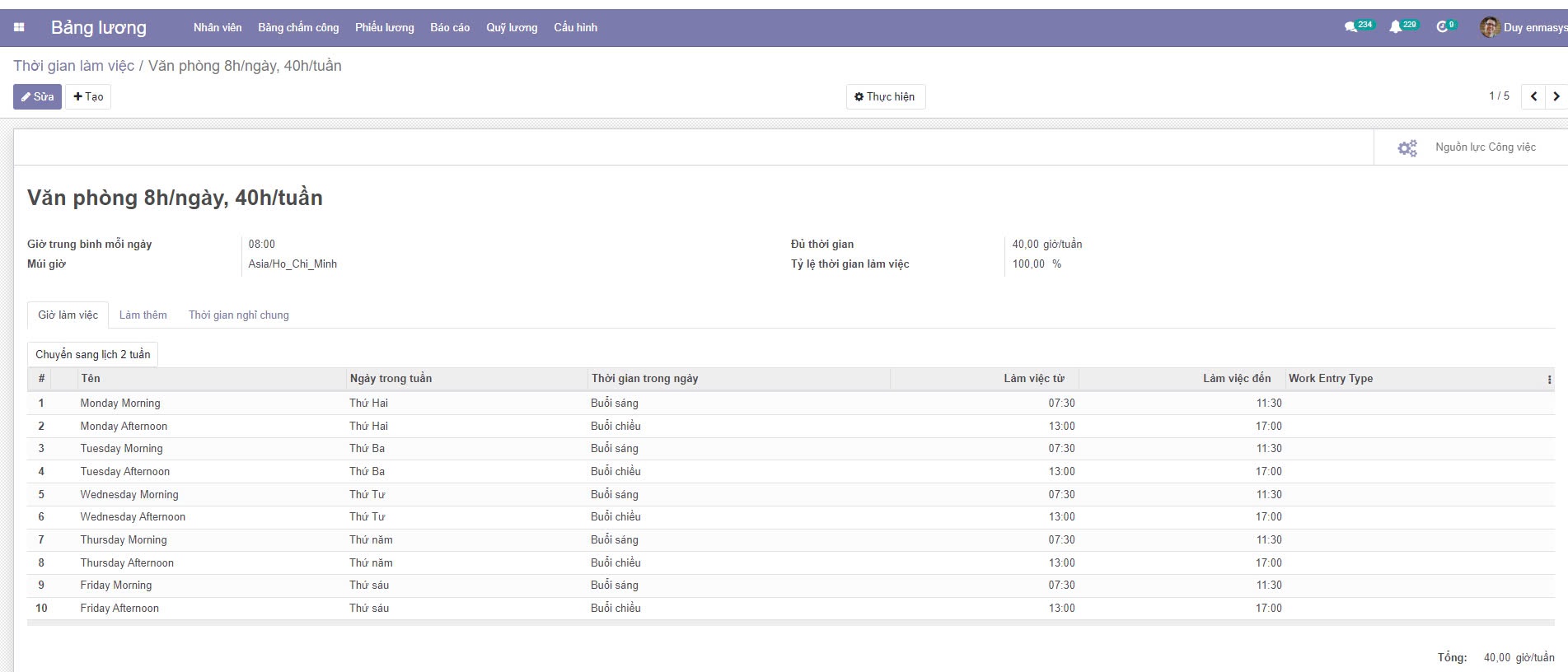Open the apps grid menu icon
This screenshot has height=672, width=1568.
[19, 27]
